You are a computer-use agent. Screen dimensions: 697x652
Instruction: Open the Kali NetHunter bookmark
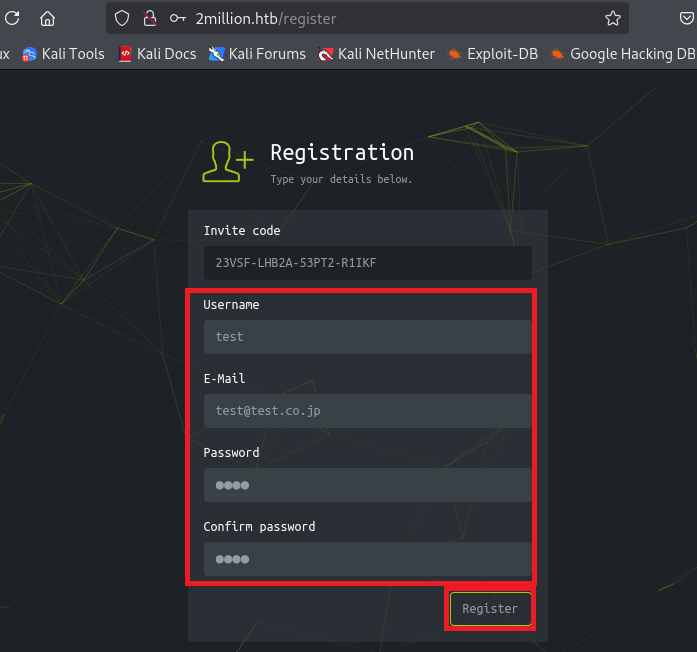coord(376,54)
